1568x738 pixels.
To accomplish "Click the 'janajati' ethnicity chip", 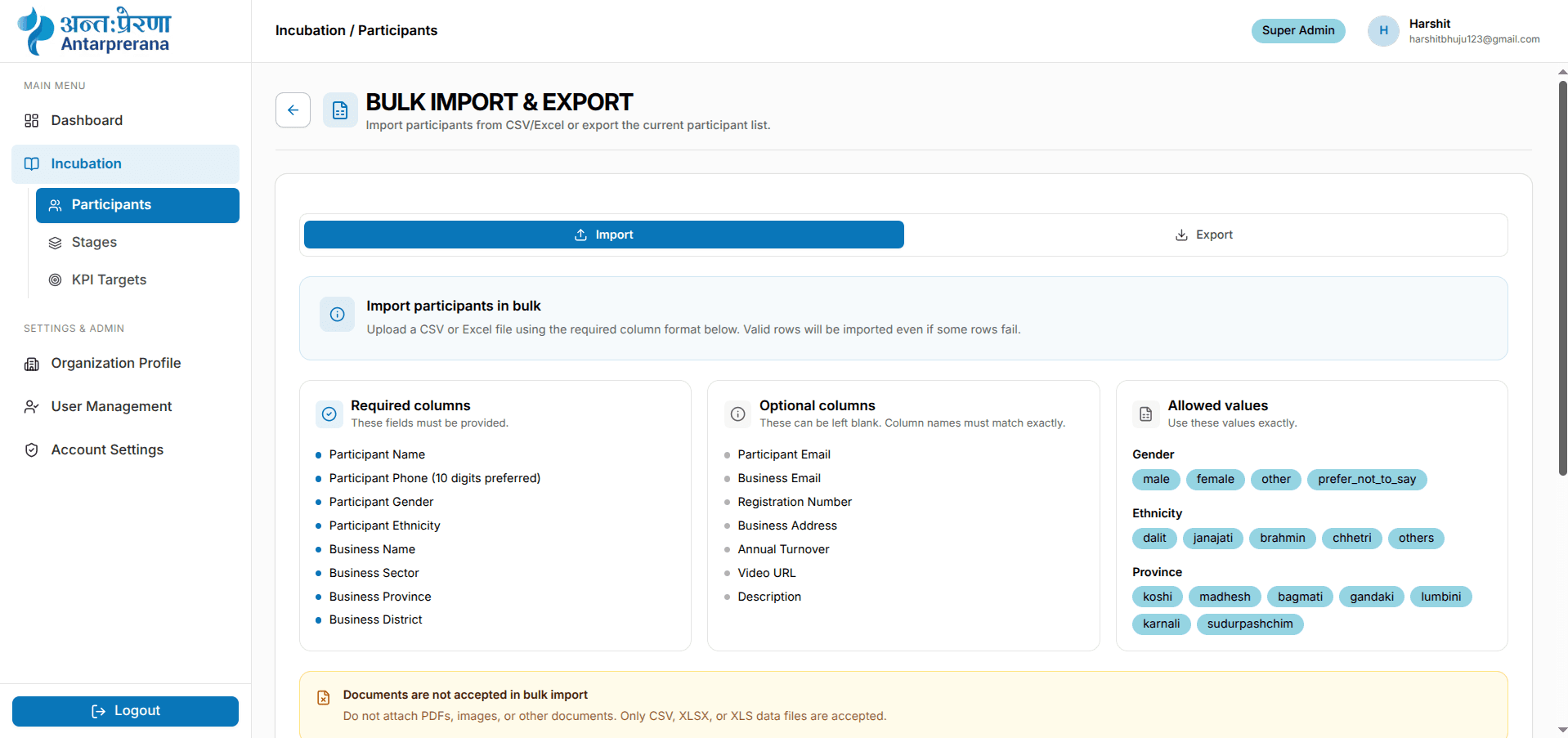I will 1212,539.
